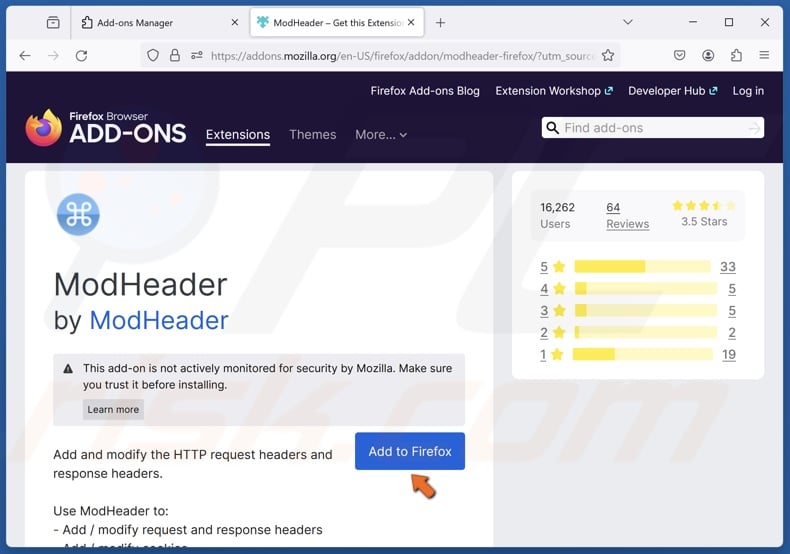Open Firefox Add-ons Blog link

coord(425,91)
